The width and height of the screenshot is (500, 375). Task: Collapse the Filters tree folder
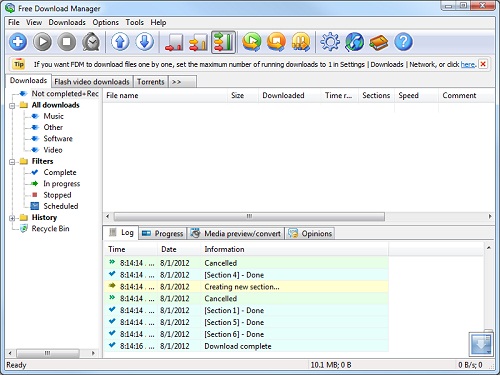12,162
